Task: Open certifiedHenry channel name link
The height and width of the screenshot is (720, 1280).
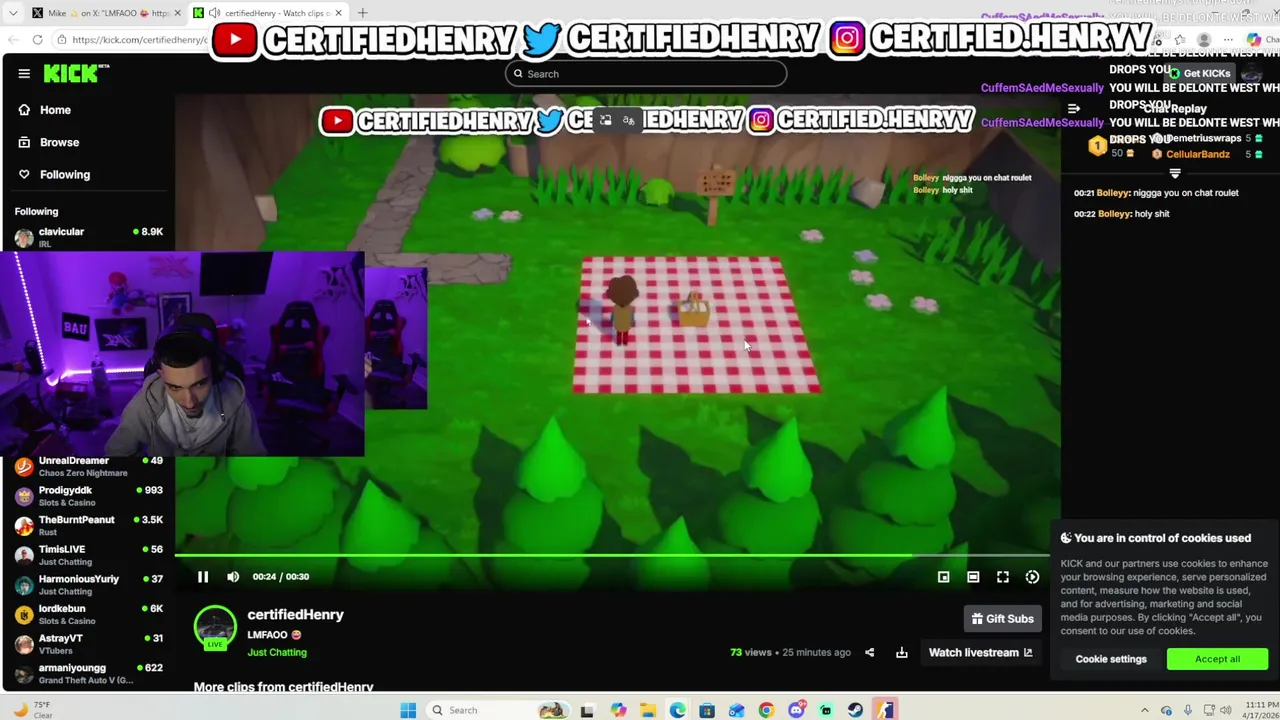Action: [295, 615]
